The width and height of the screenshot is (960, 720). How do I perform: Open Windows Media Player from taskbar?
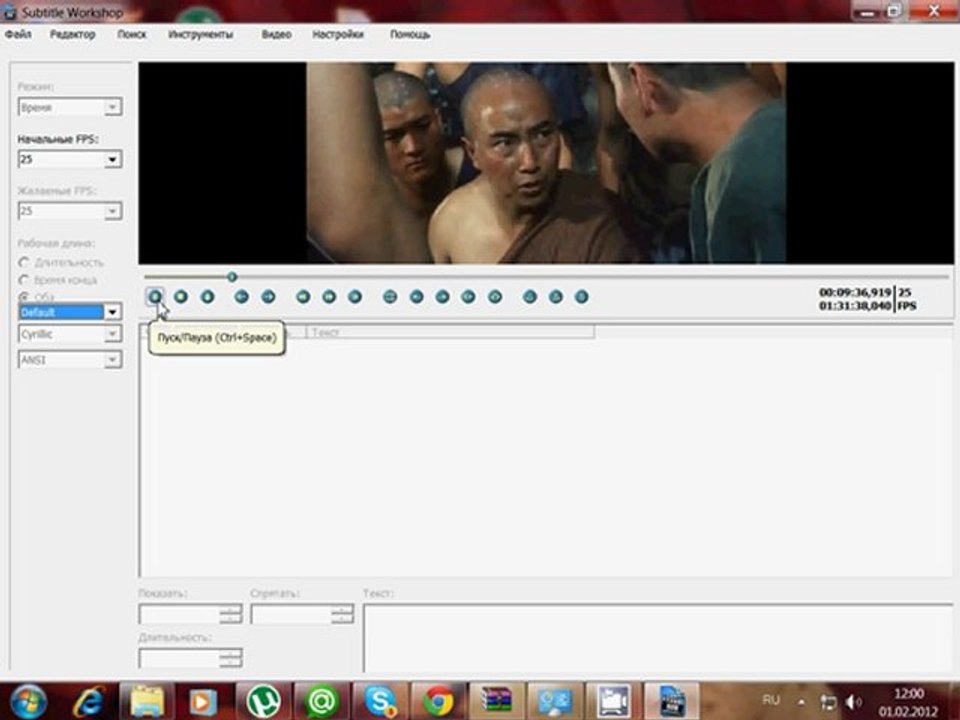tap(203, 701)
